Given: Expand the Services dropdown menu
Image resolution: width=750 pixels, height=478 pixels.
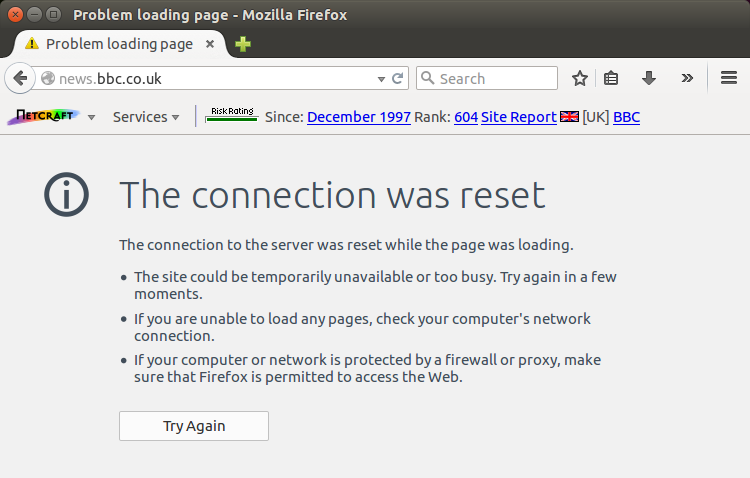Looking at the screenshot, I should click(146, 117).
